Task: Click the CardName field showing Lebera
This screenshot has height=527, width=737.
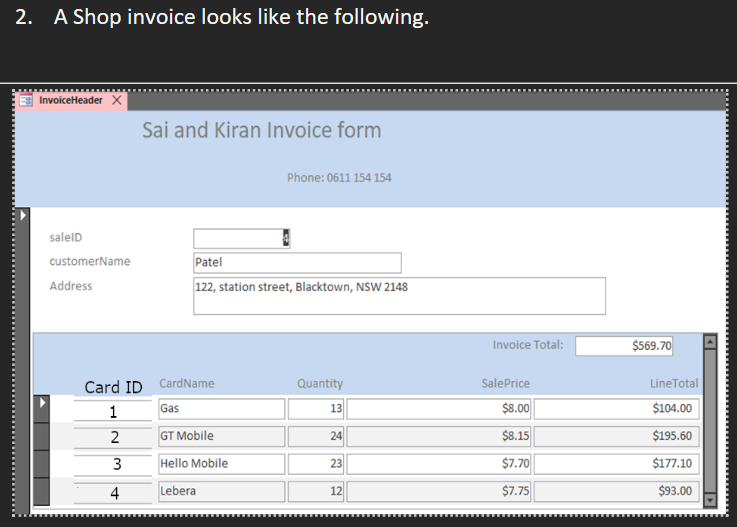Action: (221, 491)
